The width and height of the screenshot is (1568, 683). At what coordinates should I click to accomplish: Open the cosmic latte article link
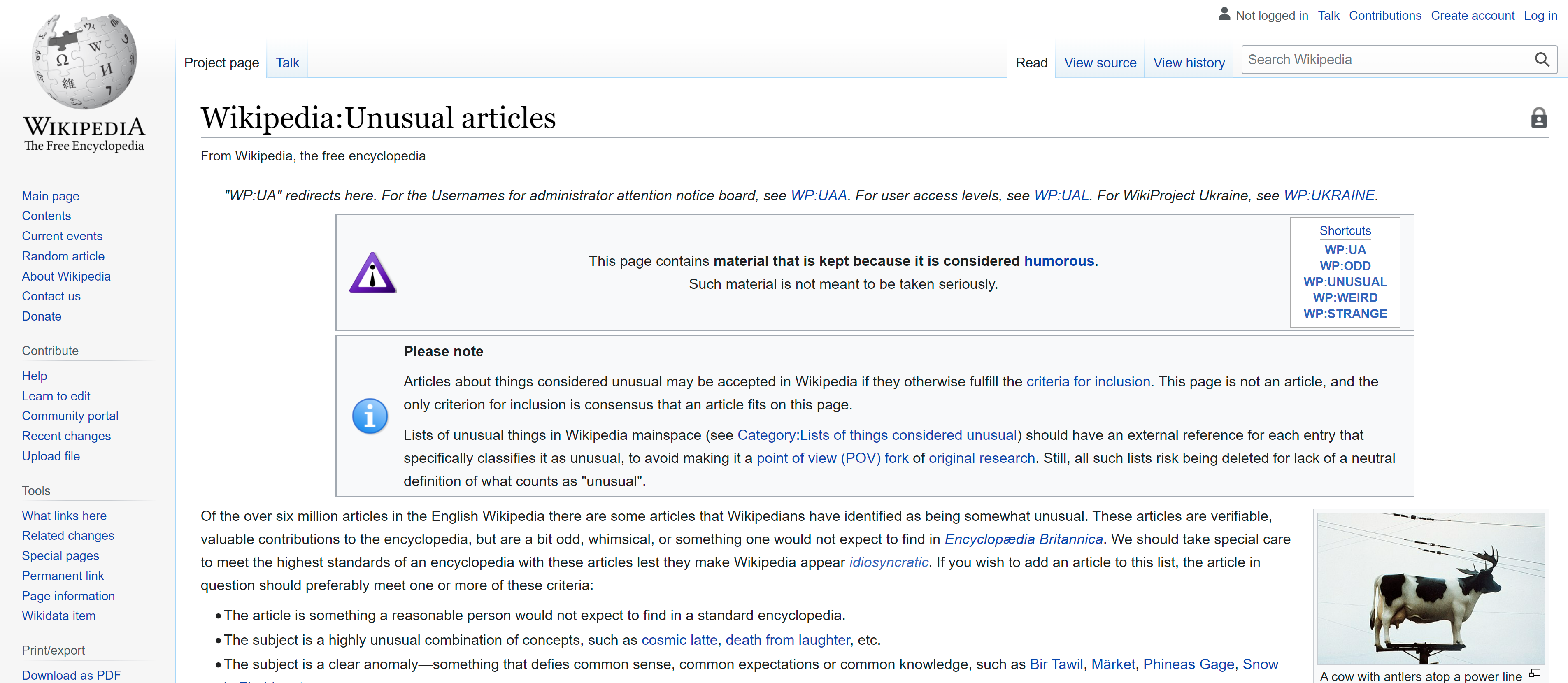[679, 640]
